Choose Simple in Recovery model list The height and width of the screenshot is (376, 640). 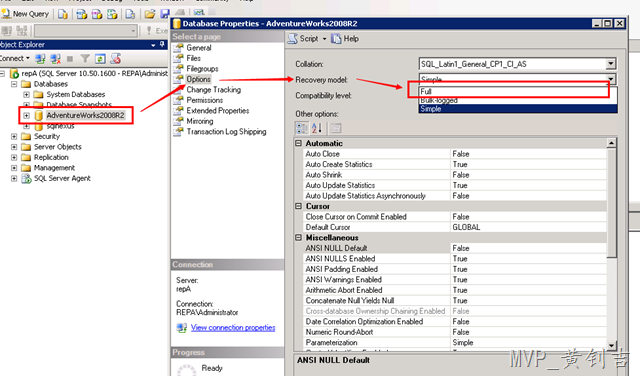click(x=518, y=109)
